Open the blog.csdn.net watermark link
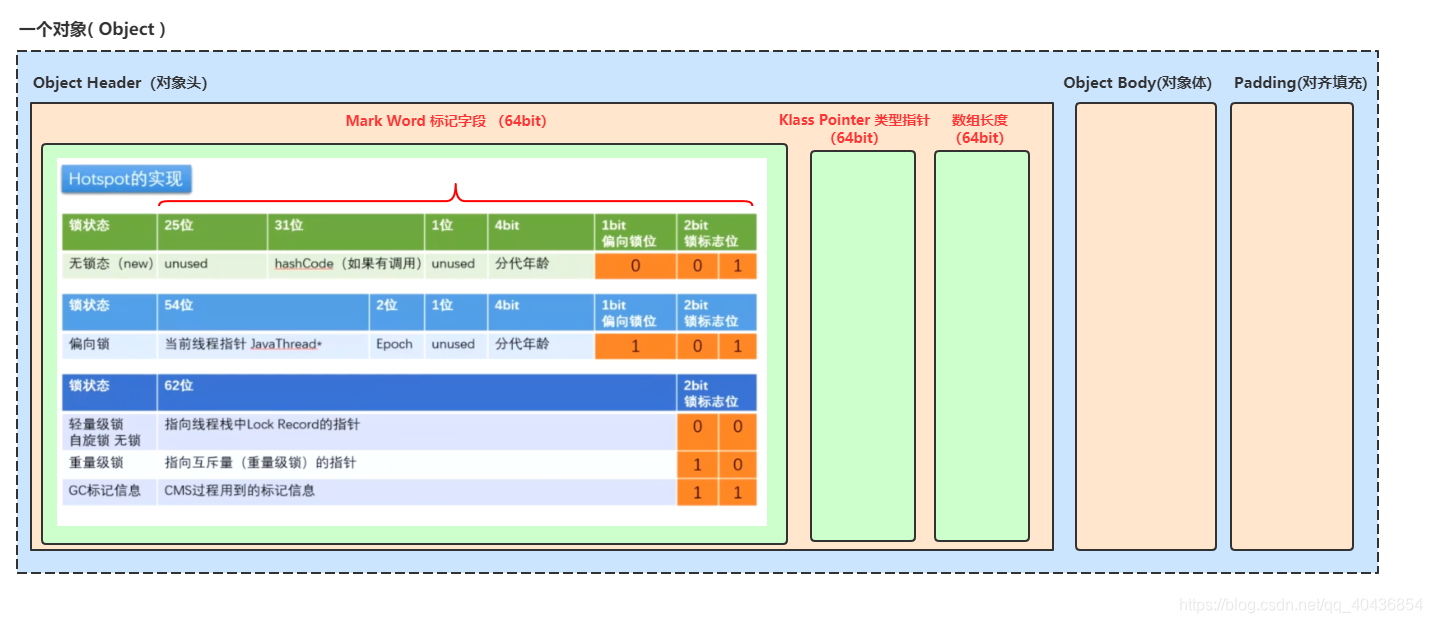This screenshot has height=623, width=1432. (x=1300, y=605)
